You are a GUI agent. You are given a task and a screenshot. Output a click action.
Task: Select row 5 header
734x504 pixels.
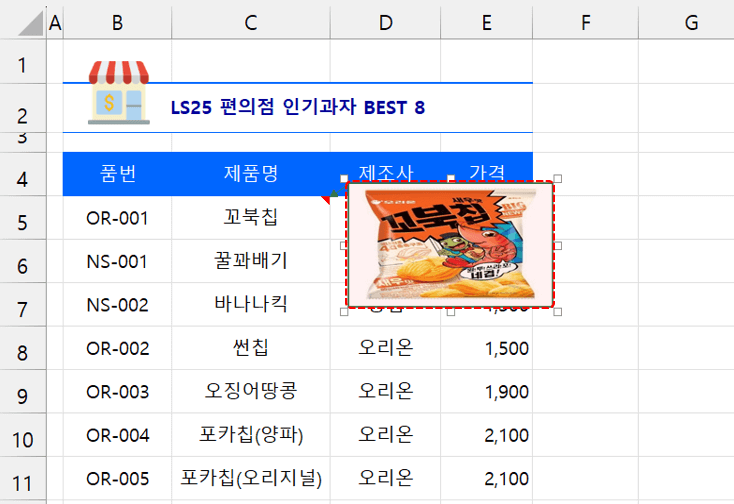click(22, 218)
